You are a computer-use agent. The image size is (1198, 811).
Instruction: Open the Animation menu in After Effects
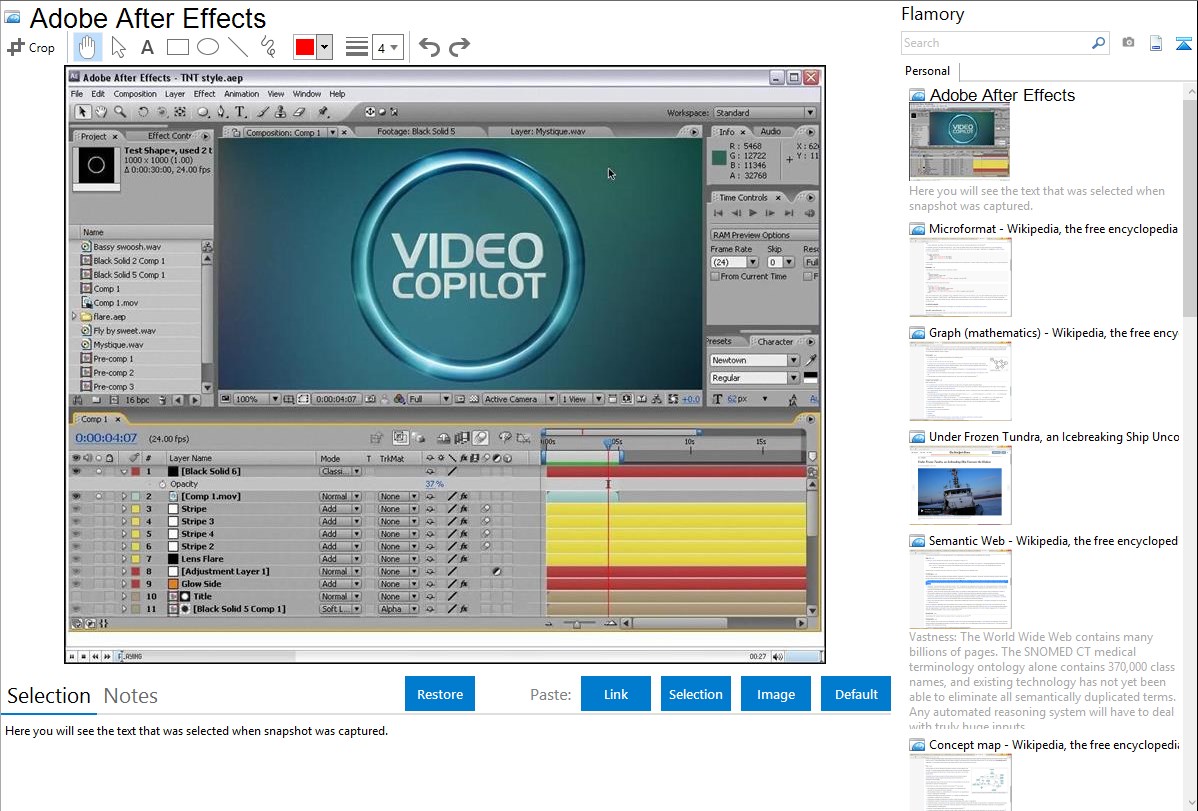(x=241, y=94)
